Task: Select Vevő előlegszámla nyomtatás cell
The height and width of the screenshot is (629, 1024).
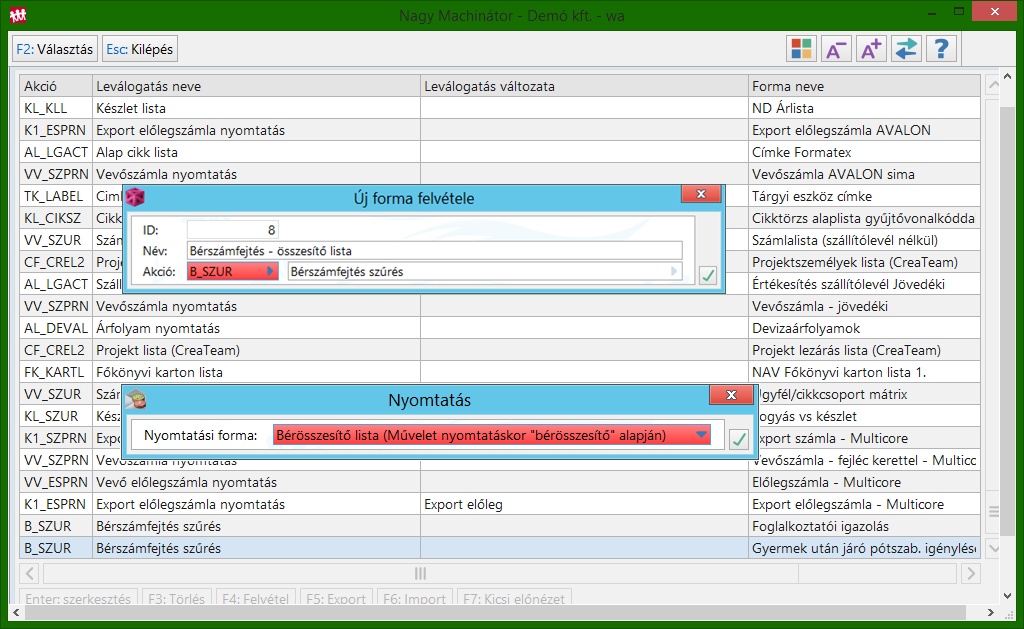Action: 256,482
